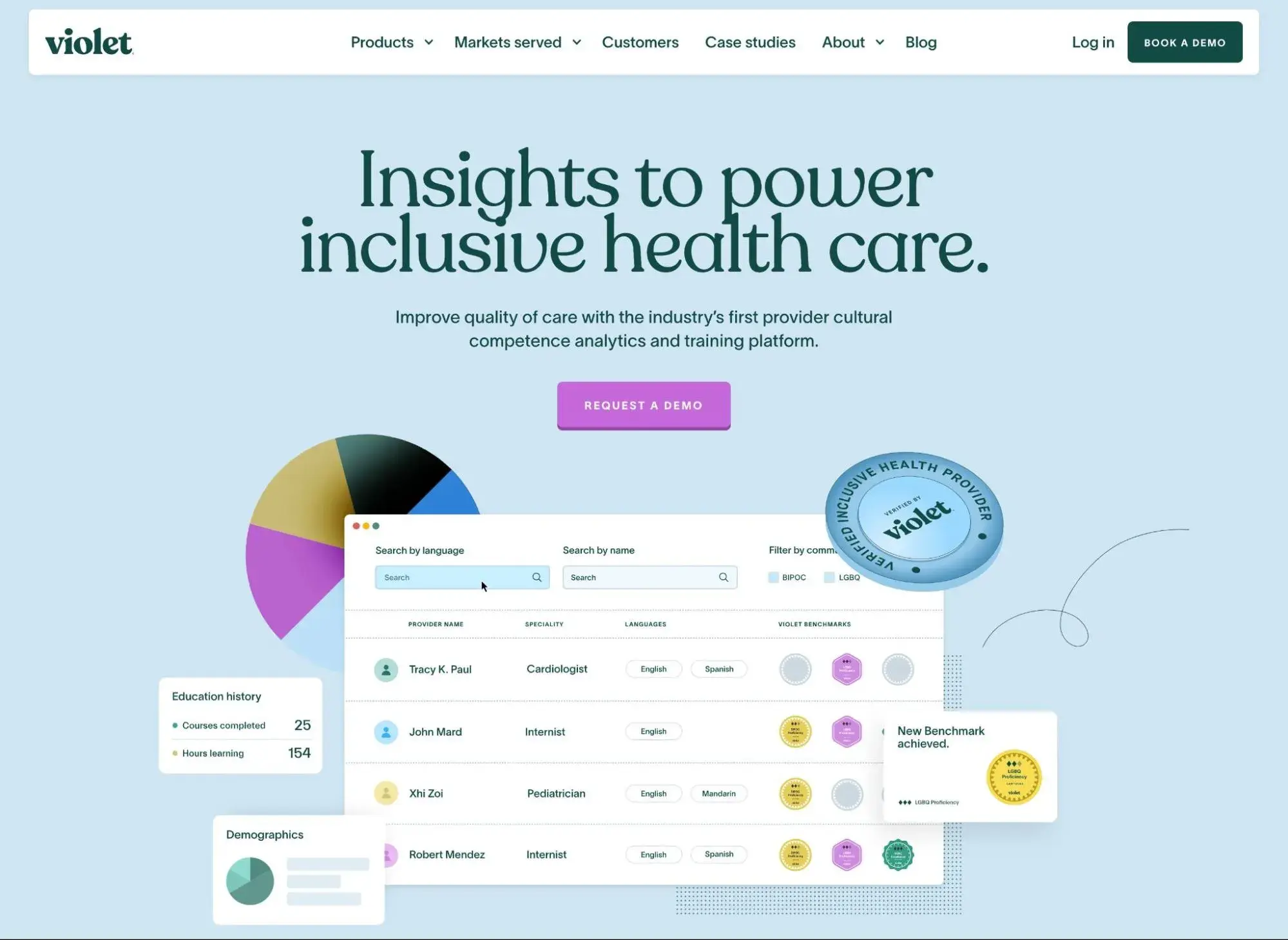Viewport: 1288px width, 940px height.
Task: Click the BIPOC filter checkbox
Action: click(775, 577)
